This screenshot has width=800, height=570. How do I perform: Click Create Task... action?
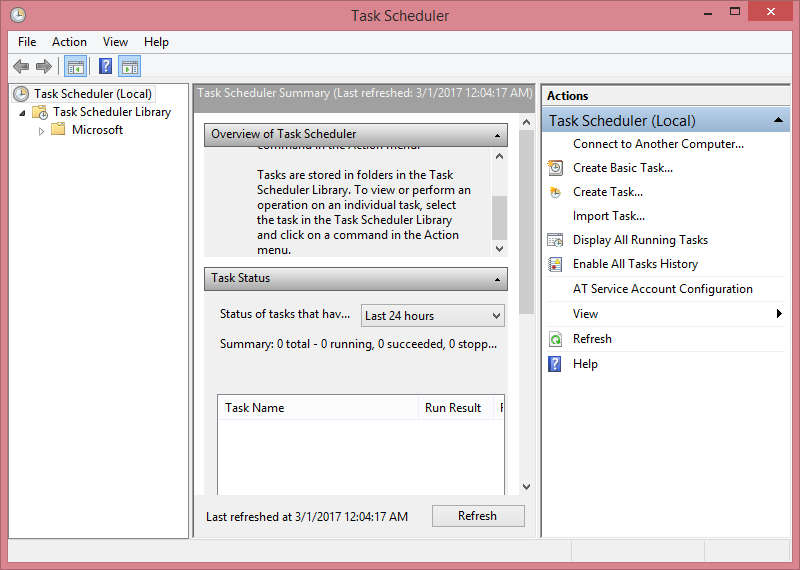pos(608,192)
